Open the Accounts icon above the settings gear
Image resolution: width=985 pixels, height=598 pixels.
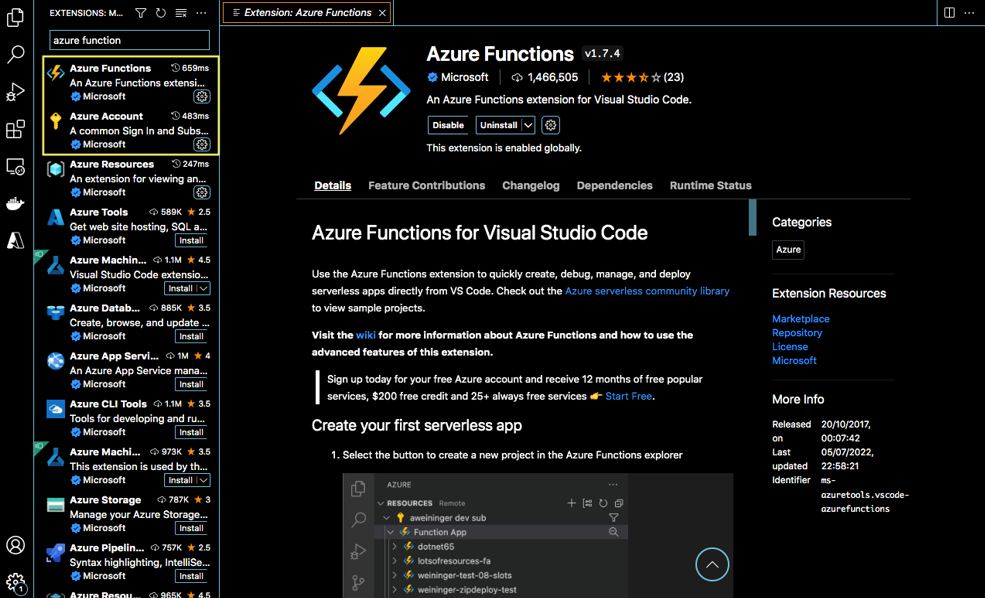pyautogui.click(x=14, y=545)
